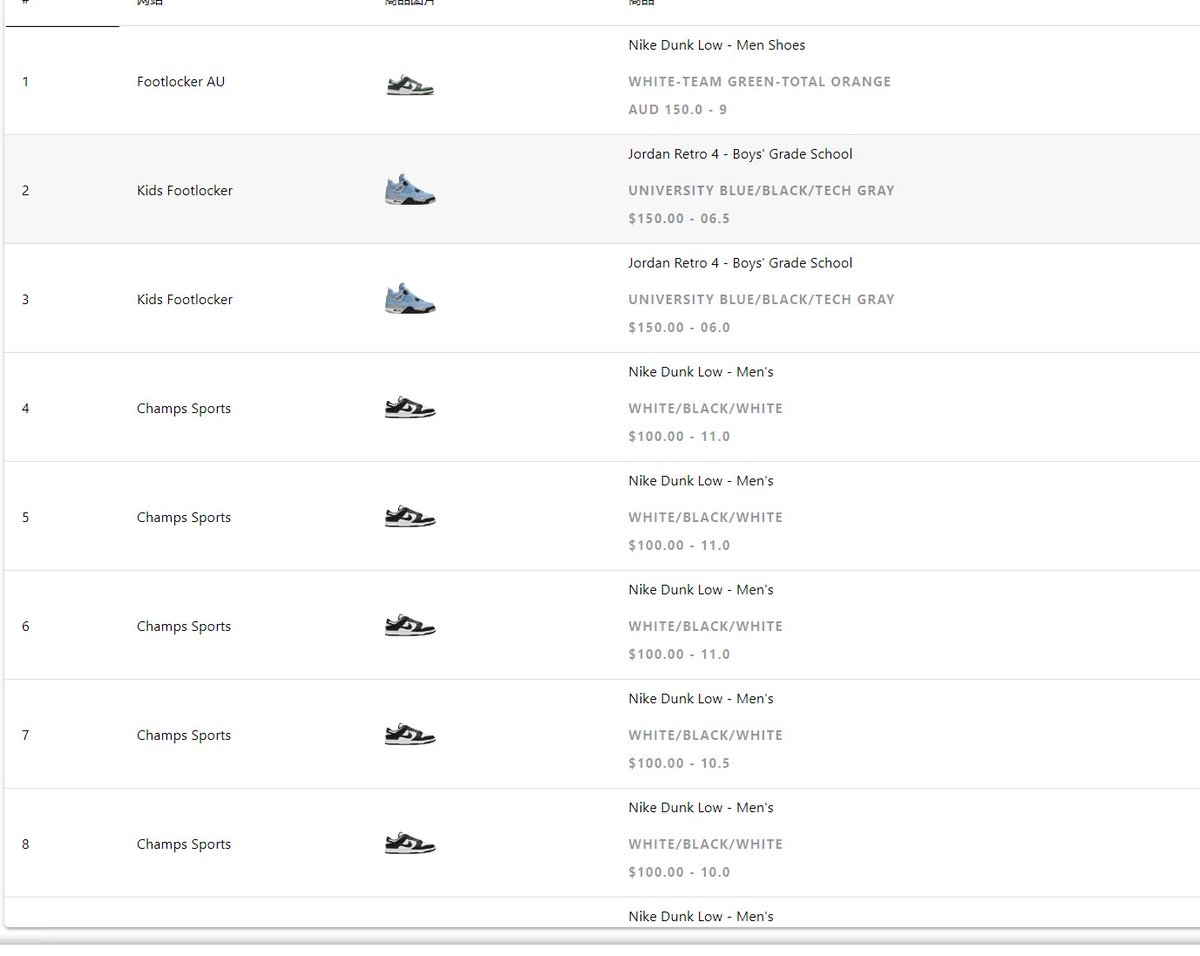Click Champs Sports in row 6
Screen dimensions: 1200x956
(x=184, y=627)
